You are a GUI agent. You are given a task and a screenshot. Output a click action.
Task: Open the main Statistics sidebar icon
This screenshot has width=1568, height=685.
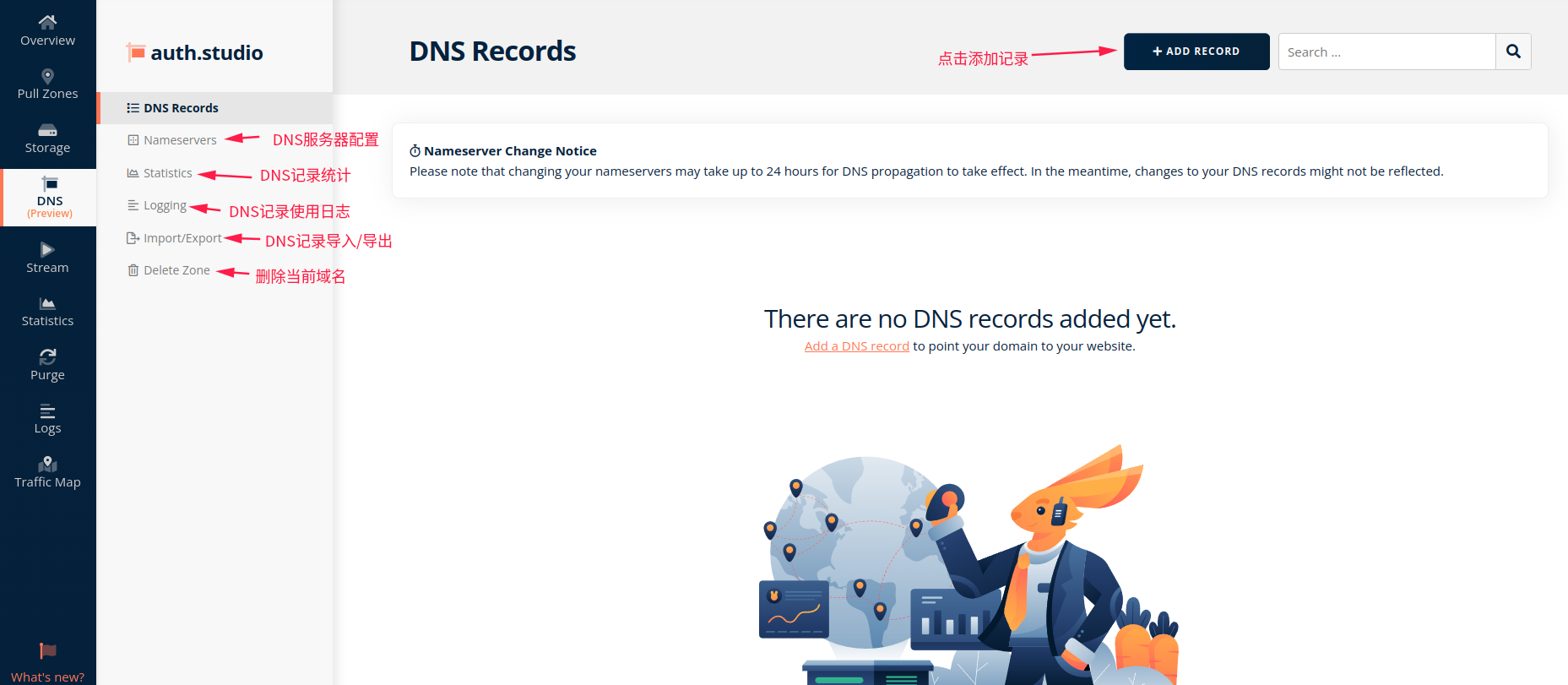[47, 303]
